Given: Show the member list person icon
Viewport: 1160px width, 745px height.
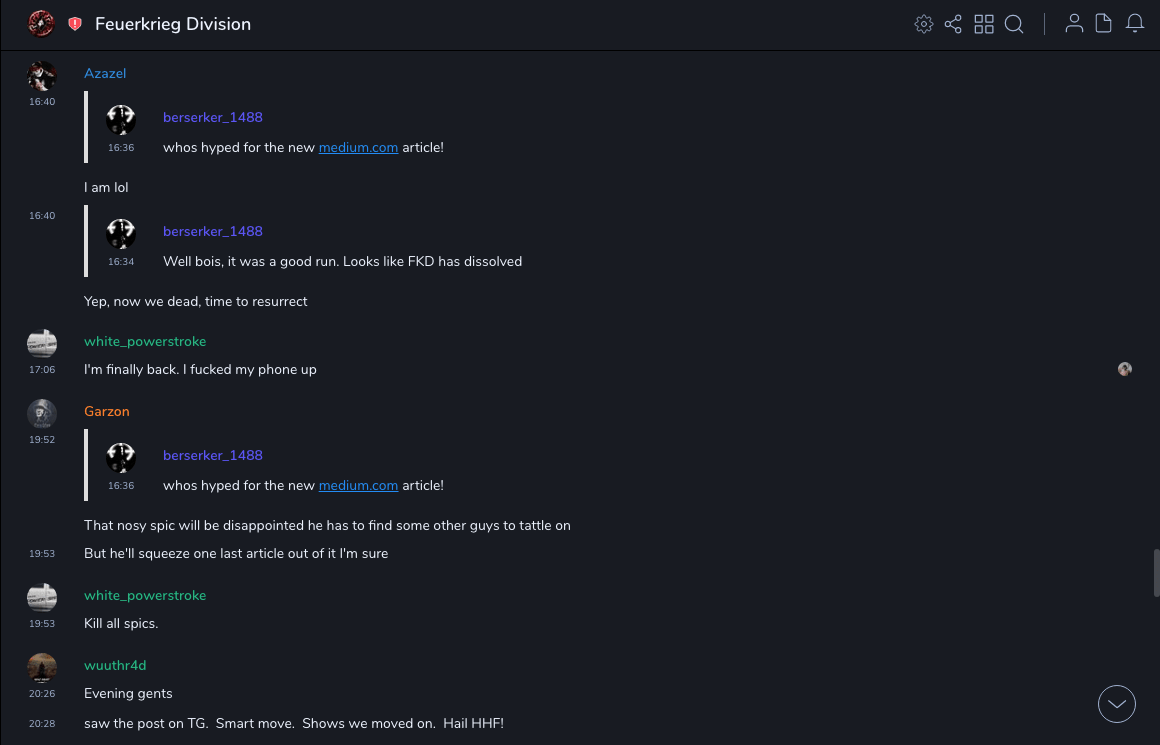Looking at the screenshot, I should [1074, 24].
